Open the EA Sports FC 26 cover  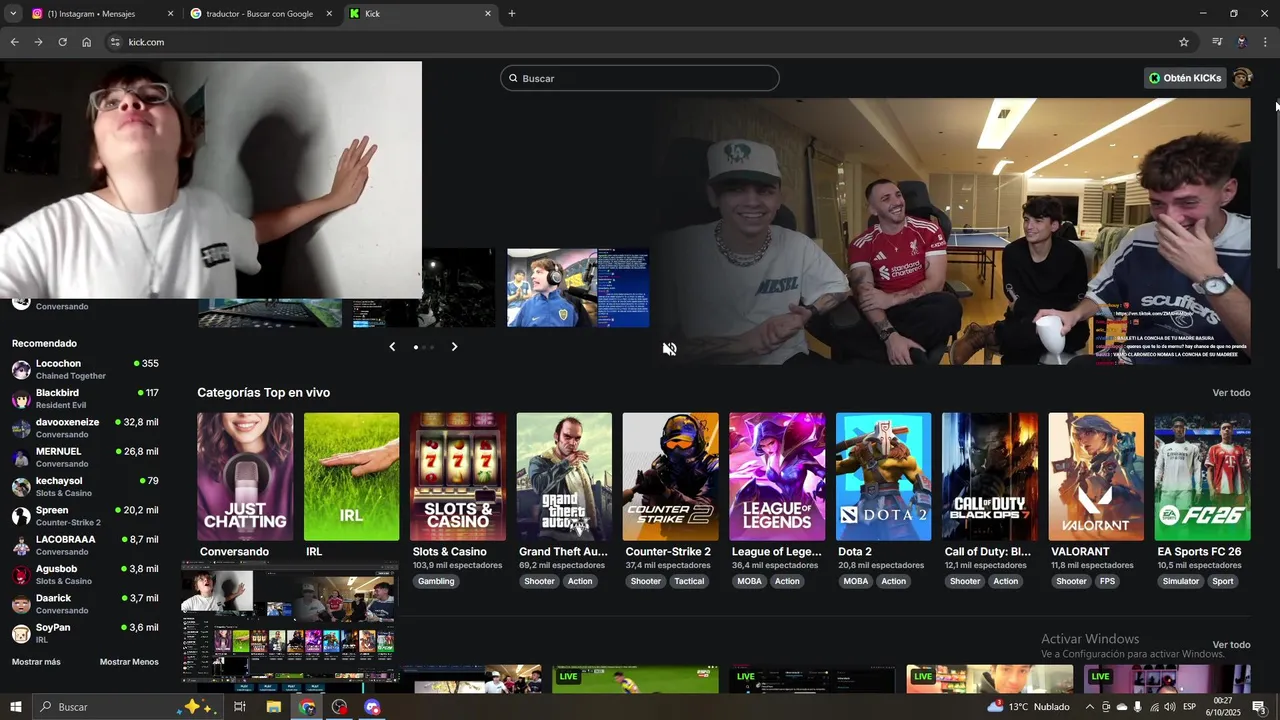pos(1202,477)
